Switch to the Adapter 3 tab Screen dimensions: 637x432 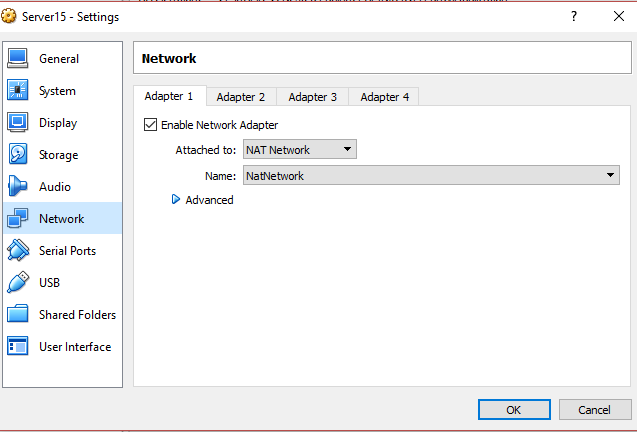(312, 97)
